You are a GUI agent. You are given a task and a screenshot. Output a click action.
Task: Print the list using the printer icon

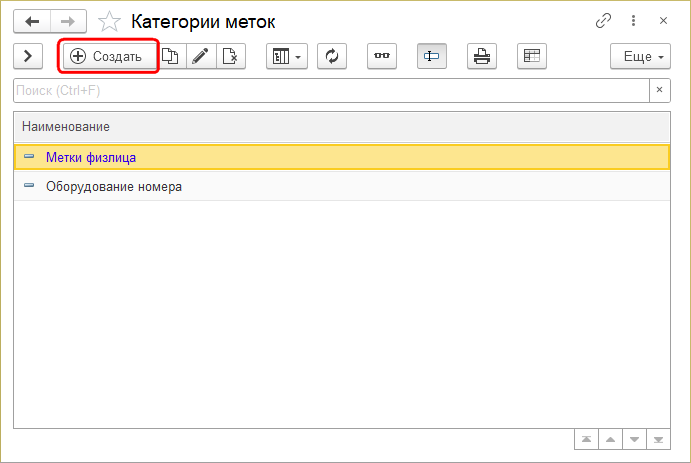(x=482, y=57)
